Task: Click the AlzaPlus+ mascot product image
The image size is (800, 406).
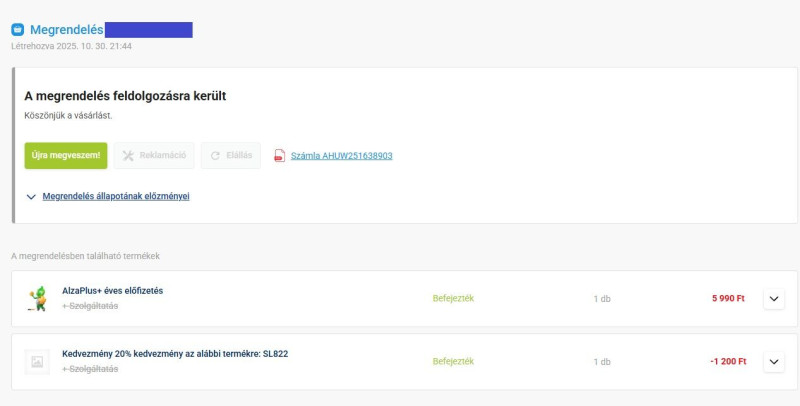Action: [x=37, y=298]
